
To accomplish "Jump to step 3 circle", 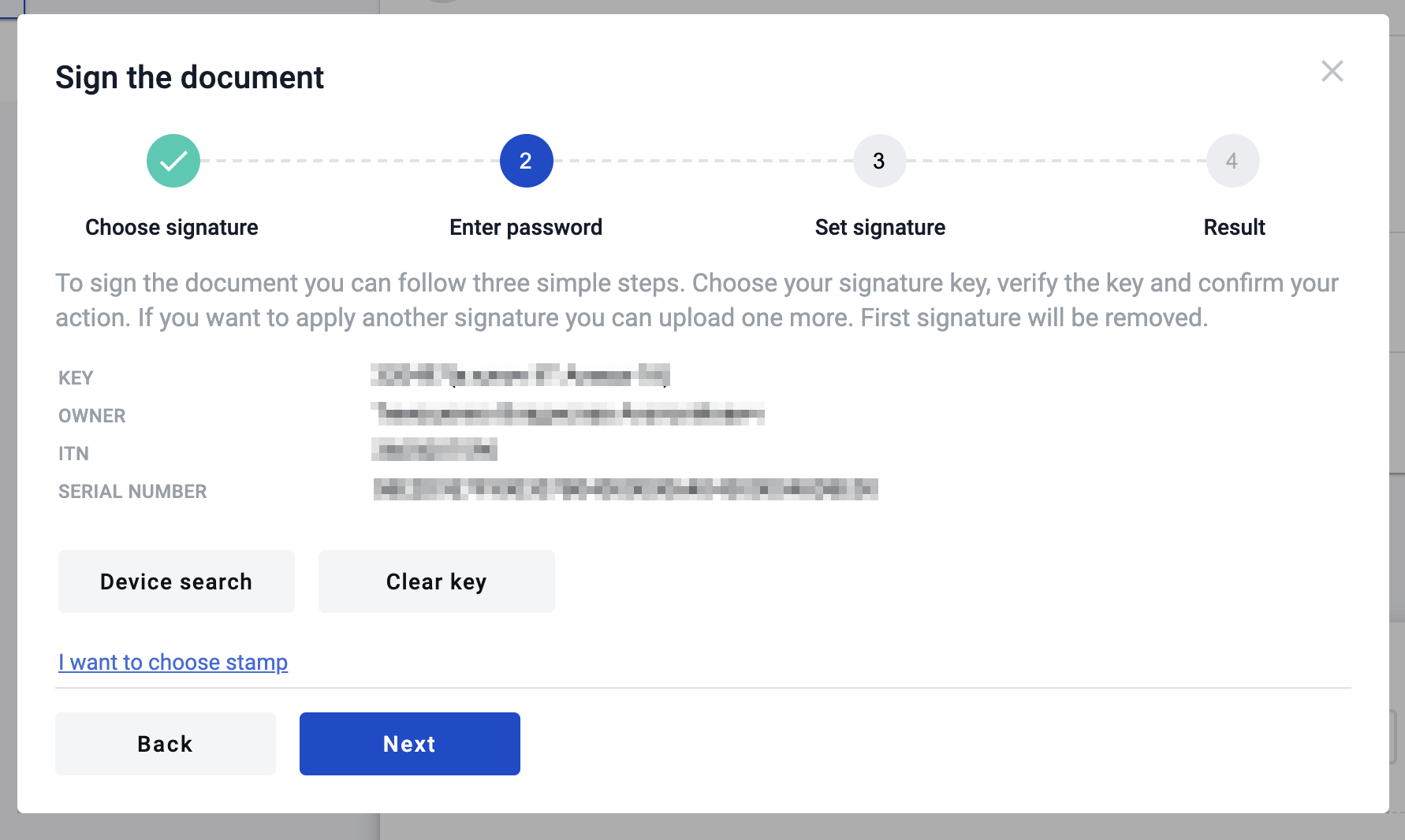I will pyautogui.click(x=879, y=161).
